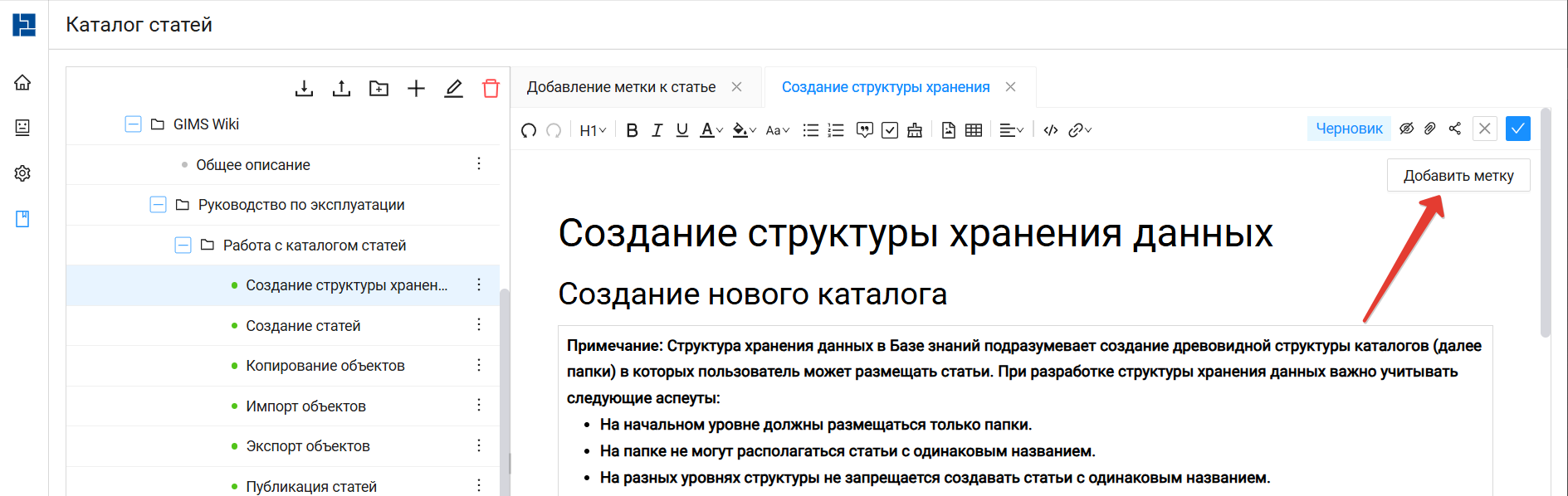This screenshot has height=496, width=1568.
Task: Select the Создание структуры хранения tab
Action: pos(886,87)
